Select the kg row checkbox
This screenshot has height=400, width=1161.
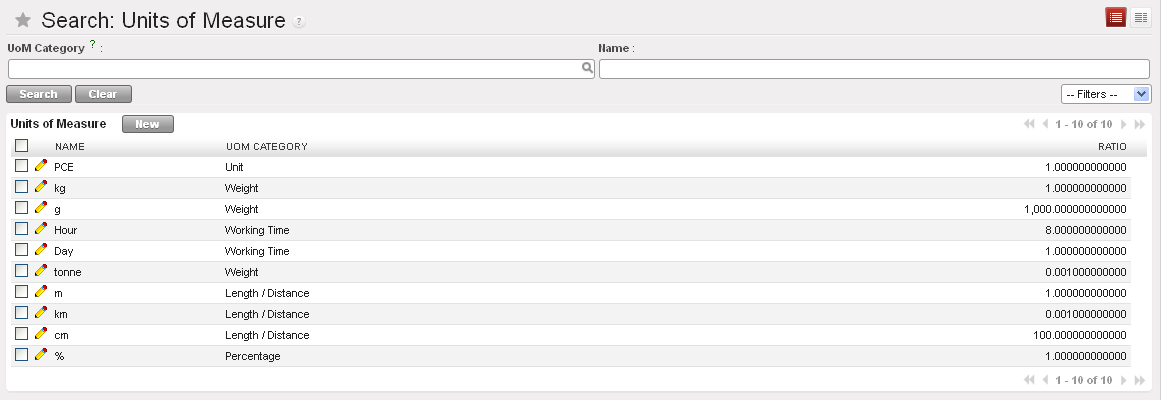tap(22, 187)
